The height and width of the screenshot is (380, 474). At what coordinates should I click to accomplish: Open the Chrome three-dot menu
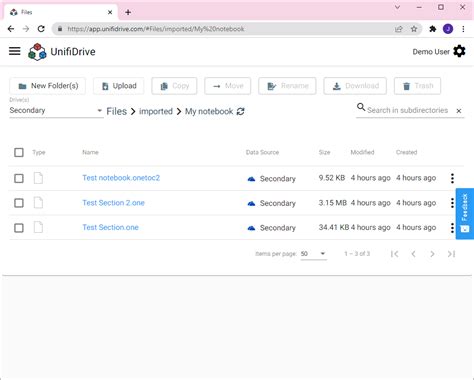click(x=463, y=29)
